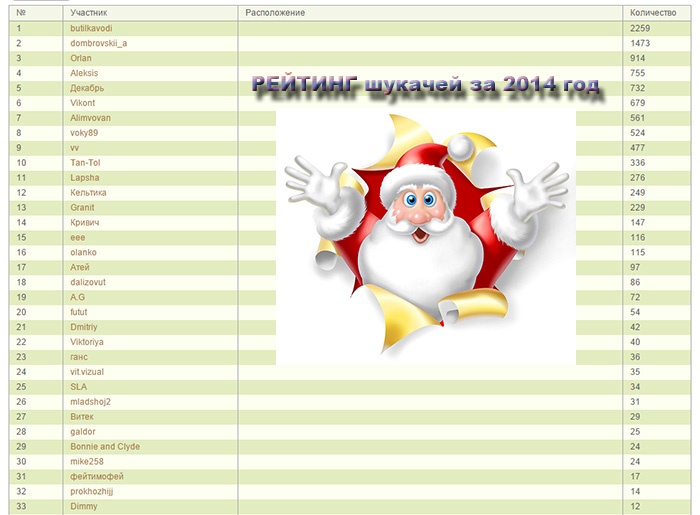Screen dimensions: 700x515
Task: Click the Витек username
Action: (82, 417)
